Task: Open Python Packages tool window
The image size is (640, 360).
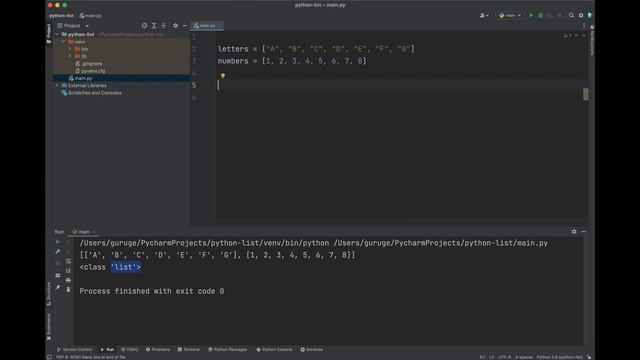Action: [x=228, y=350]
